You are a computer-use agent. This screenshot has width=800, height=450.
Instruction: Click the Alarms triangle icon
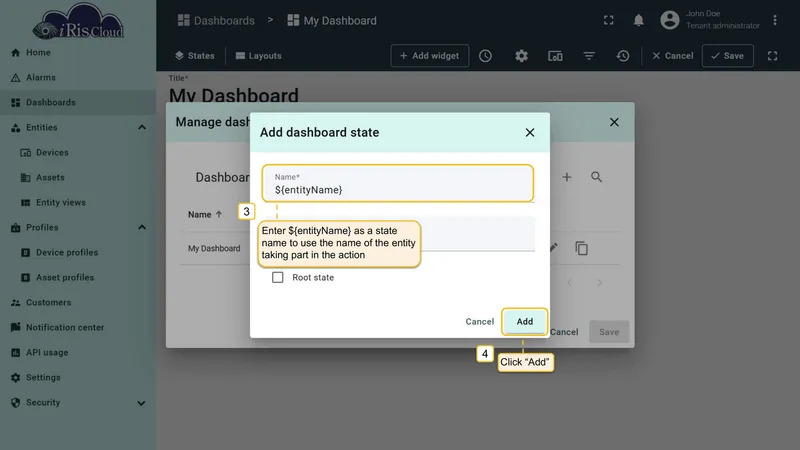pyautogui.click(x=15, y=78)
